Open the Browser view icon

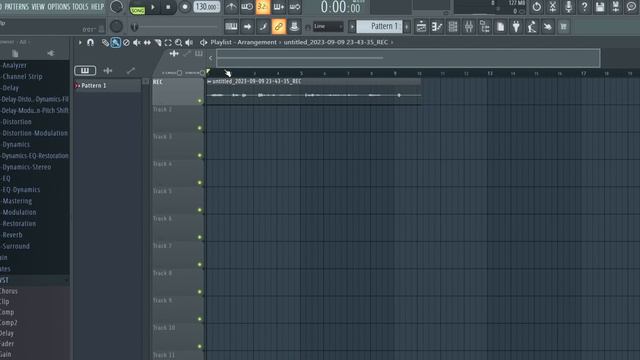coord(484,27)
